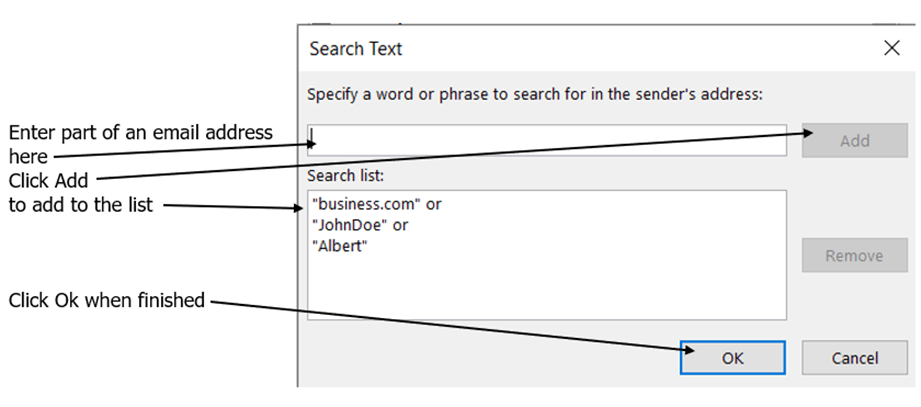Click the Add button

(855, 140)
